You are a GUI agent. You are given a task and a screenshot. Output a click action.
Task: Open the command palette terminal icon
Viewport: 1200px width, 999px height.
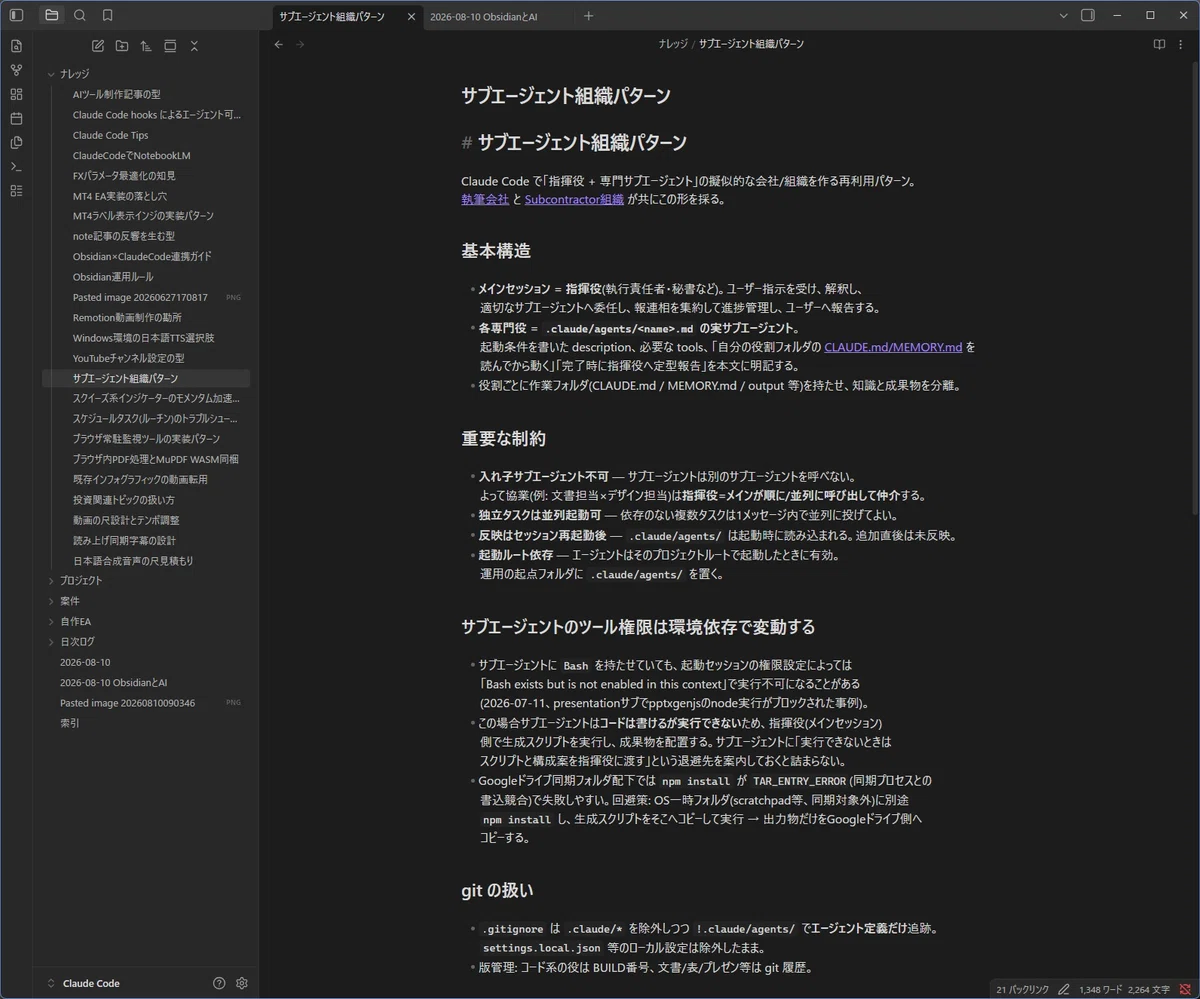pos(16,166)
